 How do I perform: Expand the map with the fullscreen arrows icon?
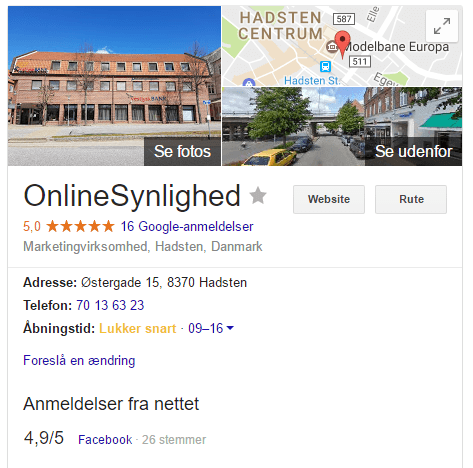coord(442,26)
